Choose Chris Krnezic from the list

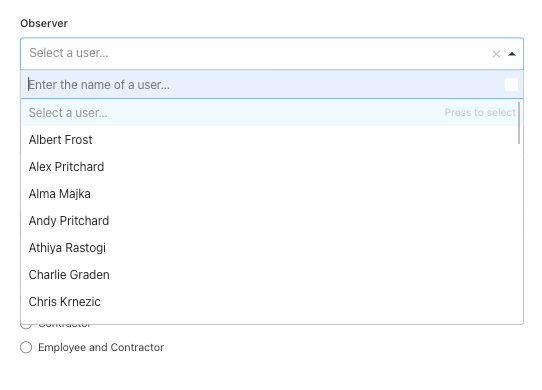tap(270, 301)
